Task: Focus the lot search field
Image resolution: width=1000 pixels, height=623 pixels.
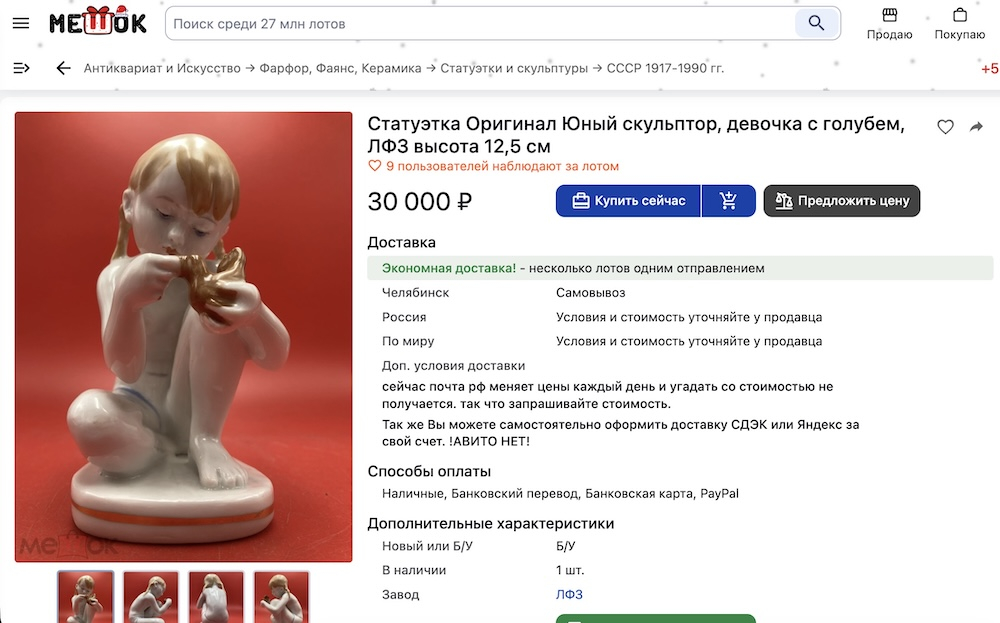Action: tap(480, 24)
